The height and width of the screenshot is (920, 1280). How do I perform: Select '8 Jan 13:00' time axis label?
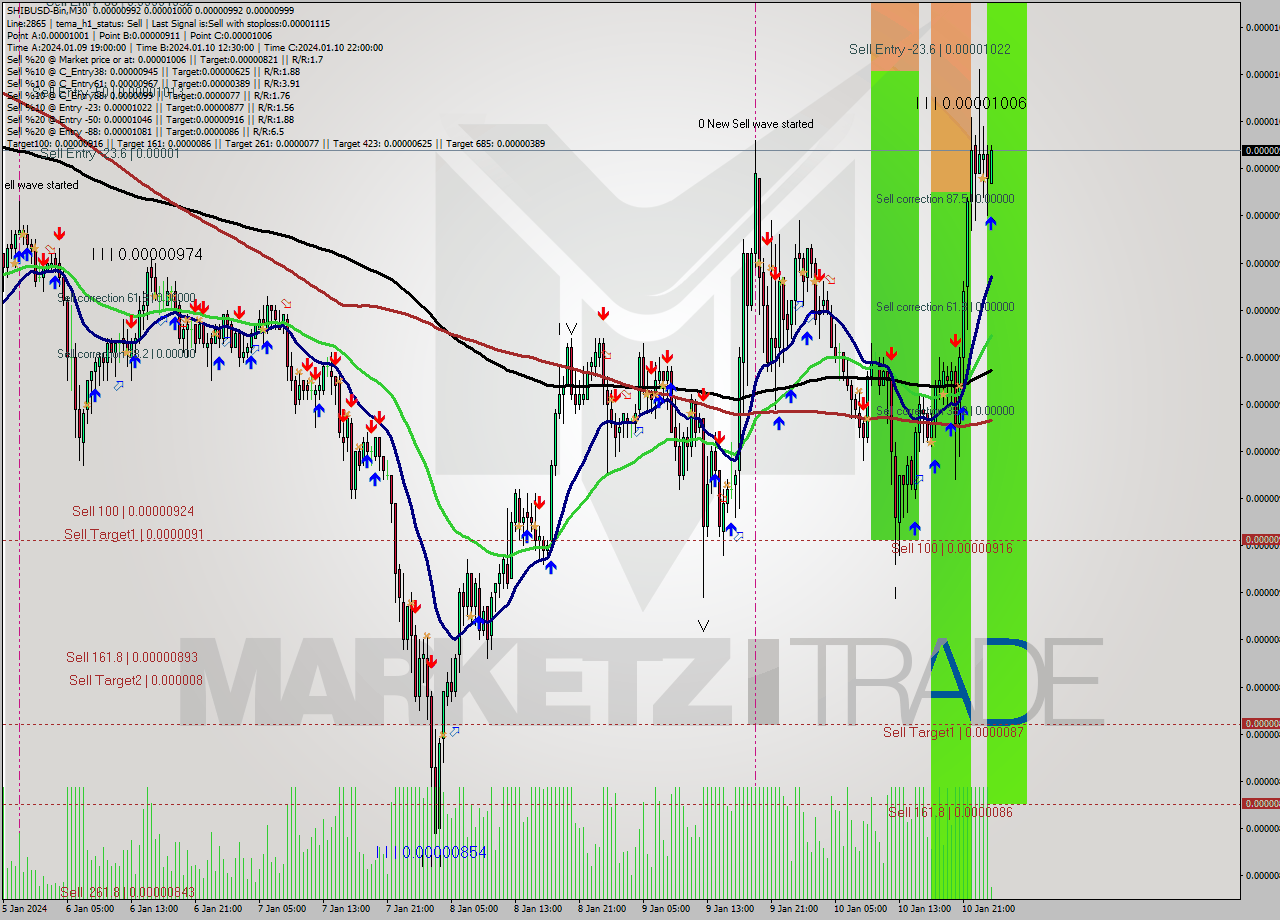point(538,908)
